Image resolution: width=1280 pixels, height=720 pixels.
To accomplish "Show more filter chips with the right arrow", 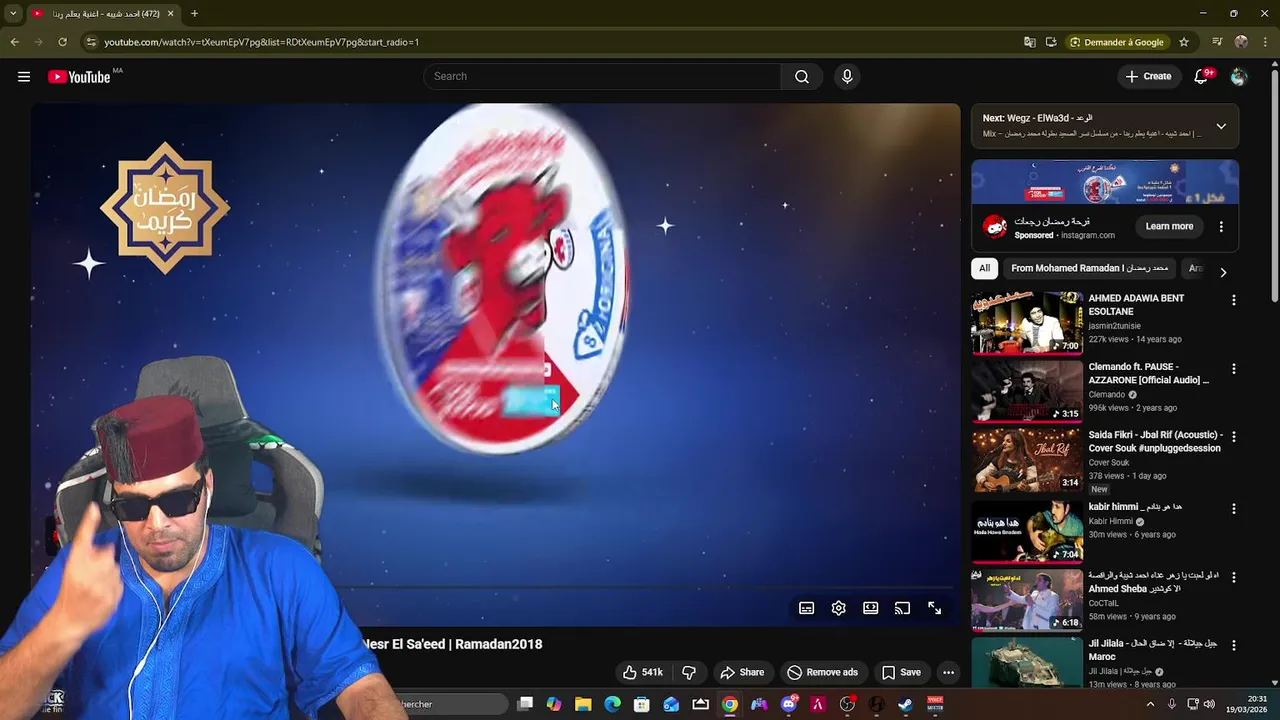I will 1222,272.
